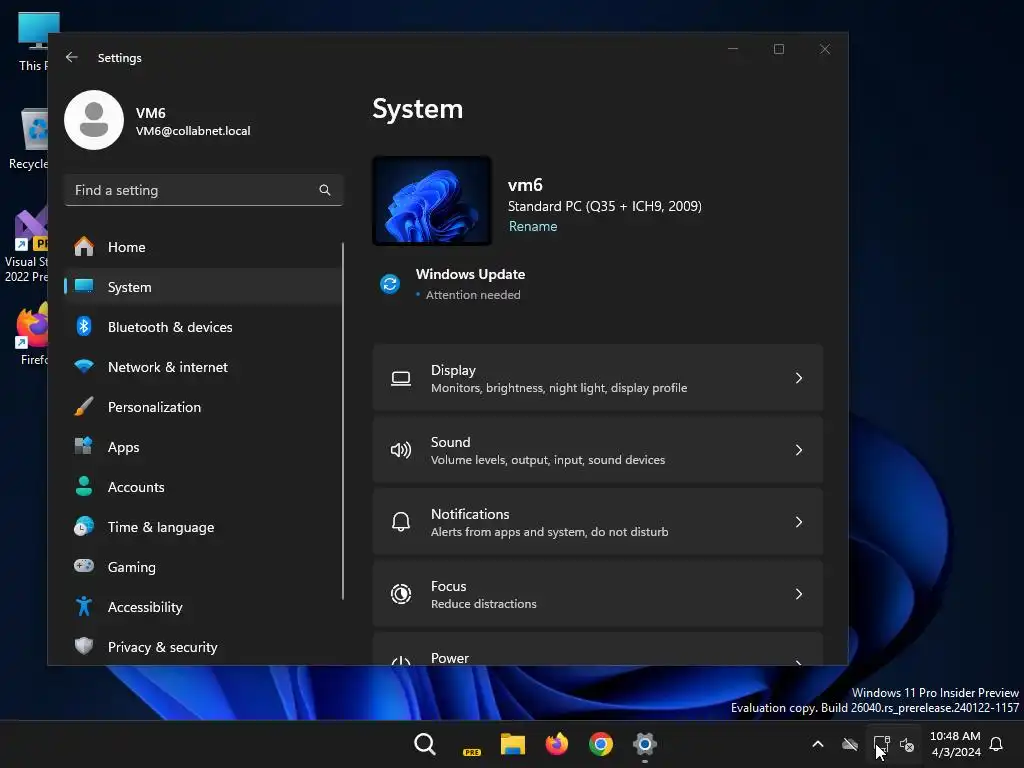Click the "Standard PC (Q35 + ICH9, 2009)" text
This screenshot has height=768, width=1024.
click(x=605, y=206)
